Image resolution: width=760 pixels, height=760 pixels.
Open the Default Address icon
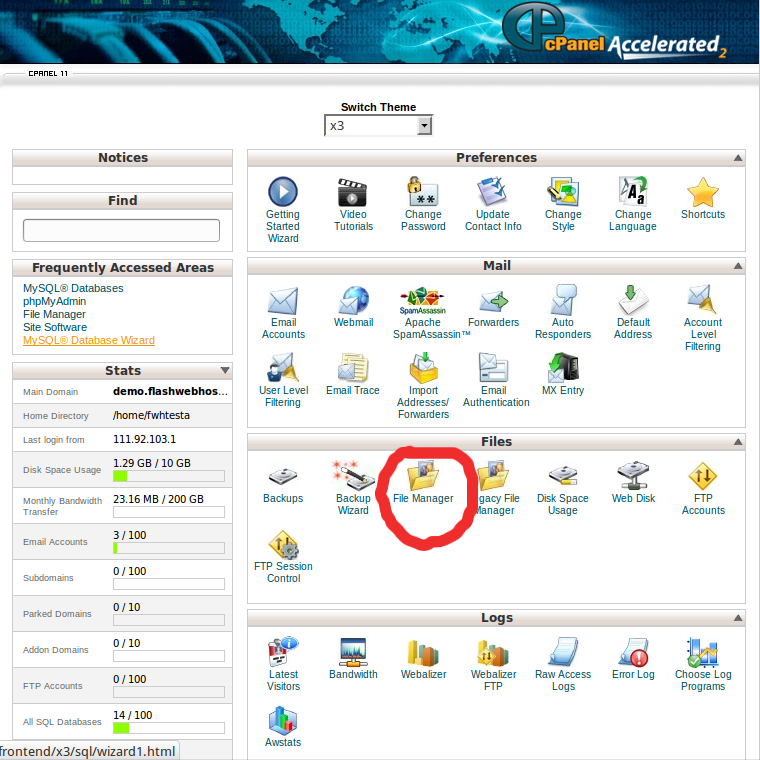pyautogui.click(x=633, y=301)
